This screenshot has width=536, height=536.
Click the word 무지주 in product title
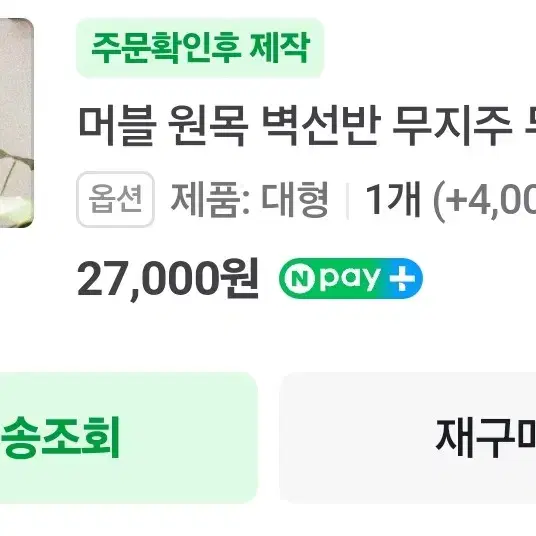coord(452,126)
